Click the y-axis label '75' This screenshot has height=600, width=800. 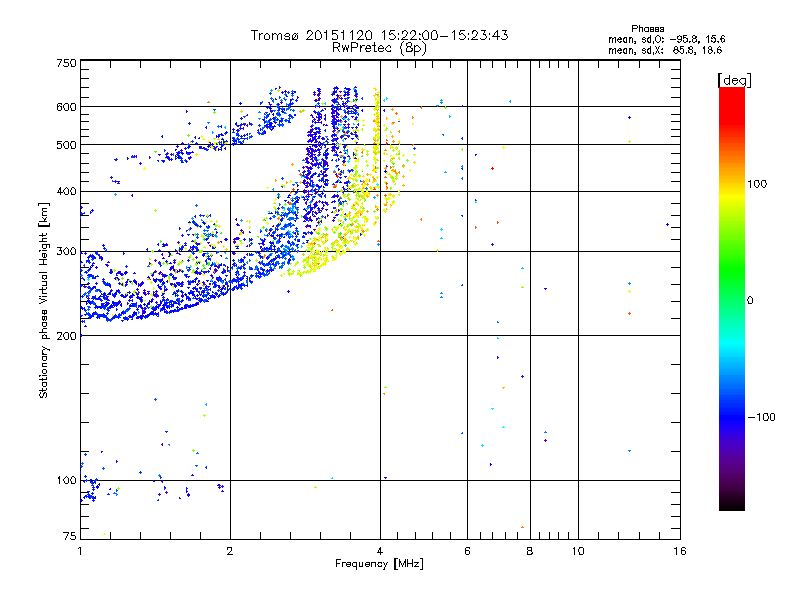click(x=70, y=536)
